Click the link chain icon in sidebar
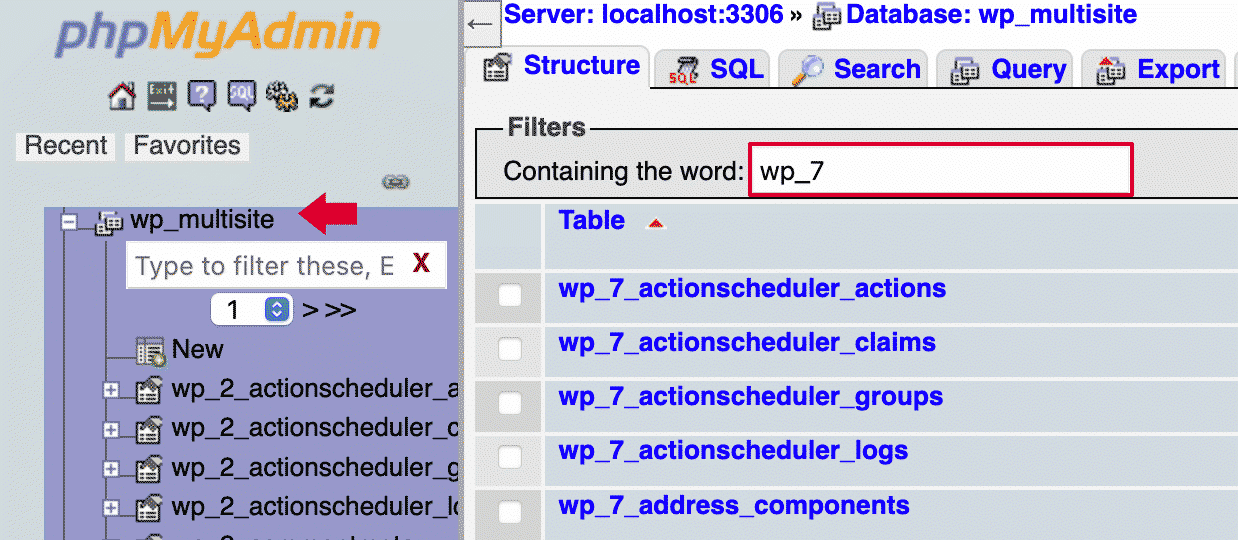Screen dimensions: 1238x540 click(396, 182)
